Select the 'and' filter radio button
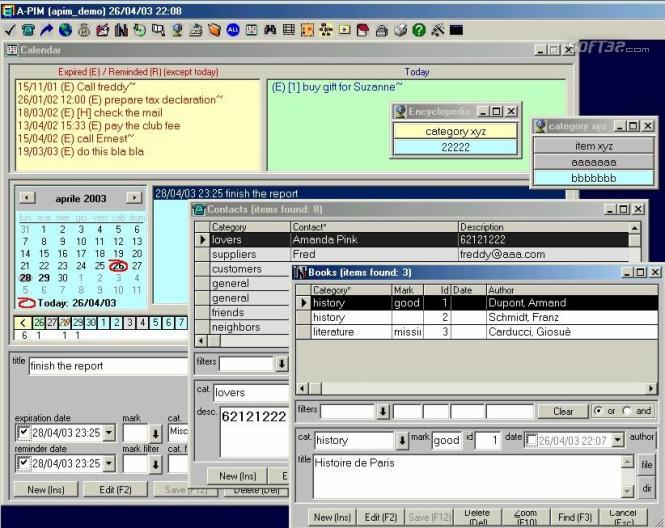 626,411
